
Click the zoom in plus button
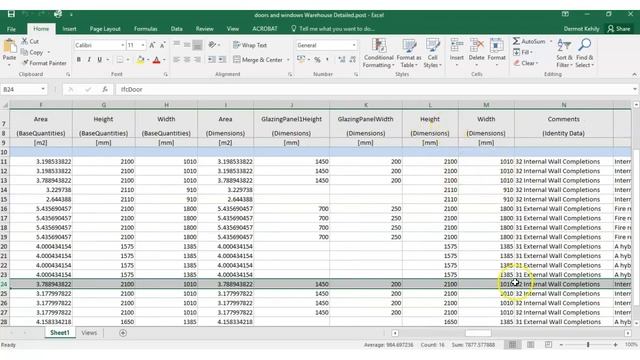coord(615,345)
